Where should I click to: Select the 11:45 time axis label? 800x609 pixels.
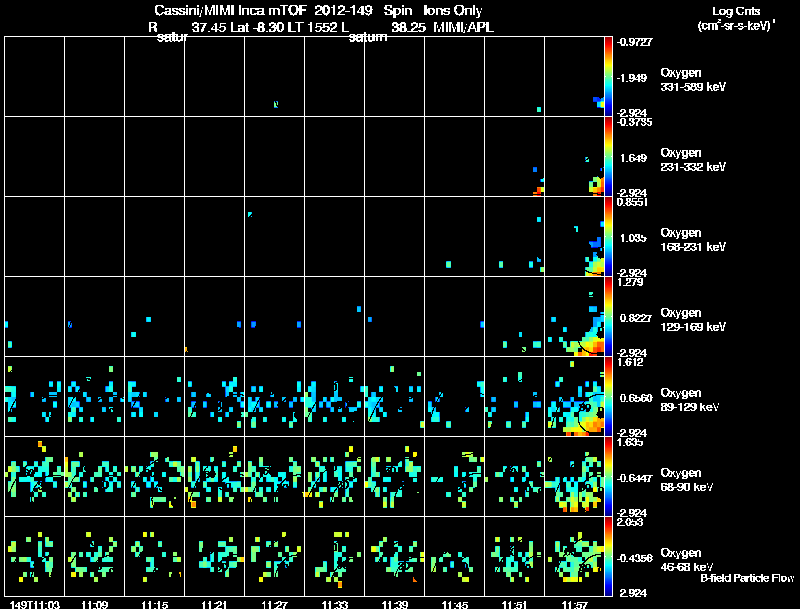[455, 604]
